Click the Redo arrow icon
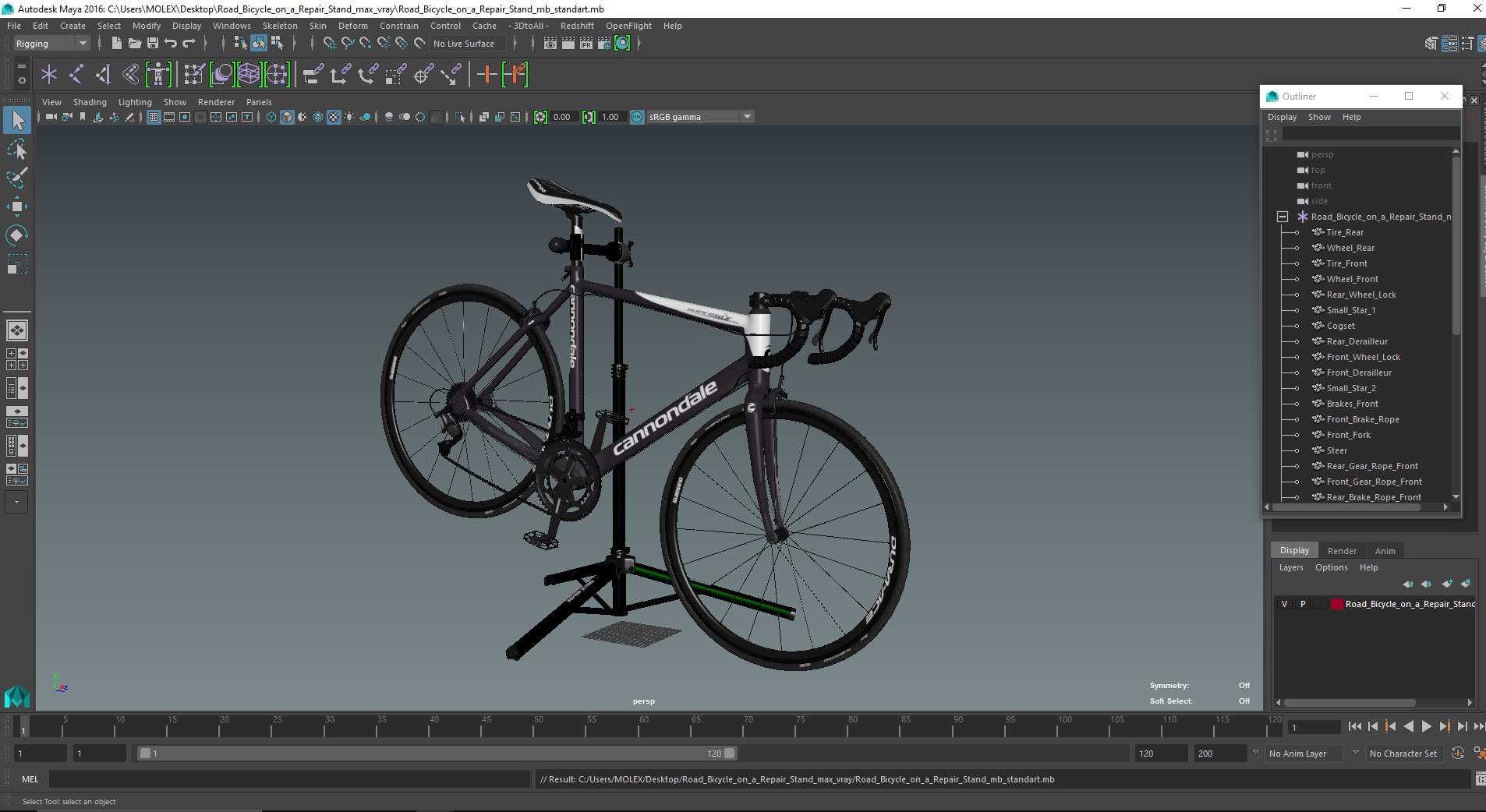 (189, 44)
